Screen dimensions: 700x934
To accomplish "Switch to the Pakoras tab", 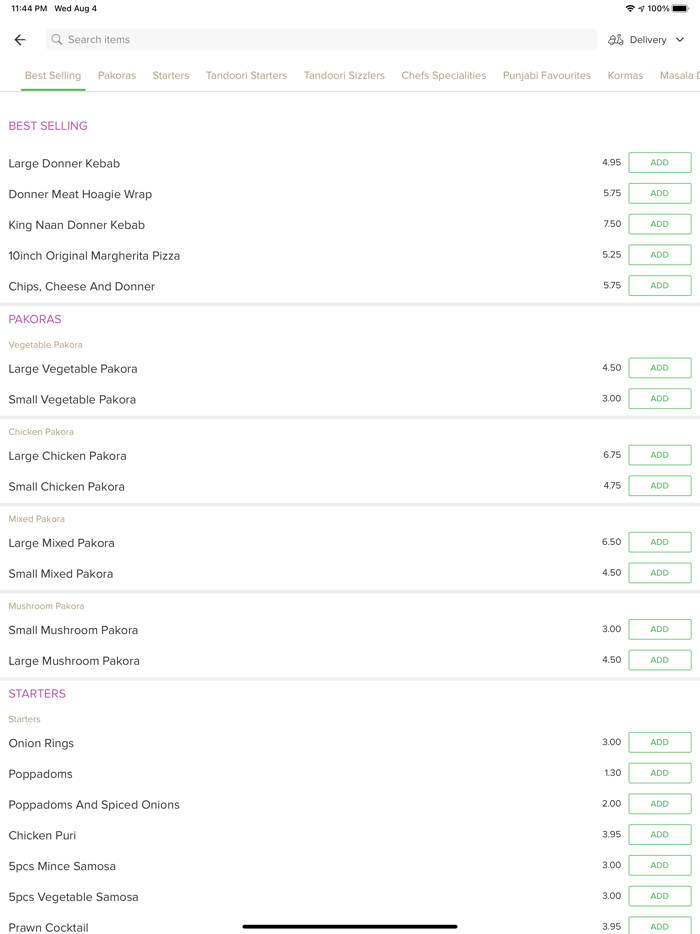I will point(116,75).
